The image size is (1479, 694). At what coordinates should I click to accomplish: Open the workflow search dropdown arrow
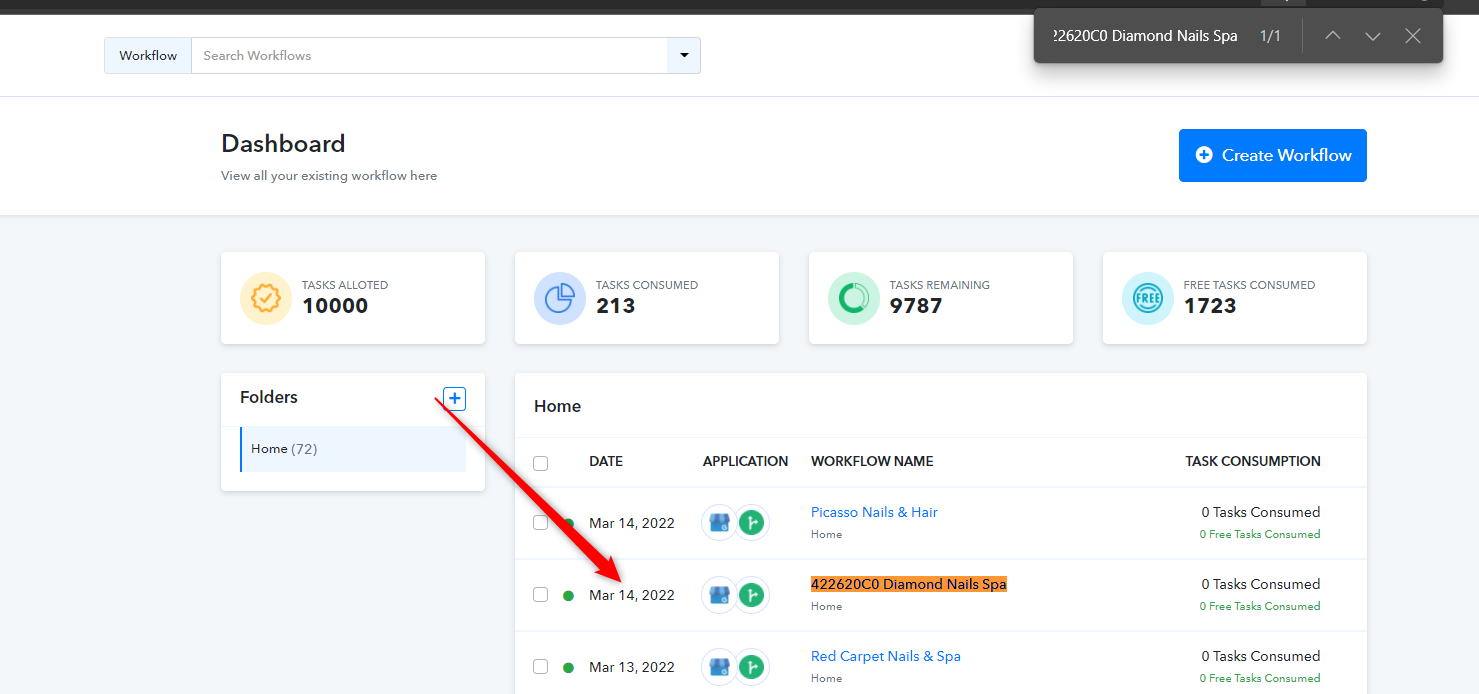tap(684, 55)
